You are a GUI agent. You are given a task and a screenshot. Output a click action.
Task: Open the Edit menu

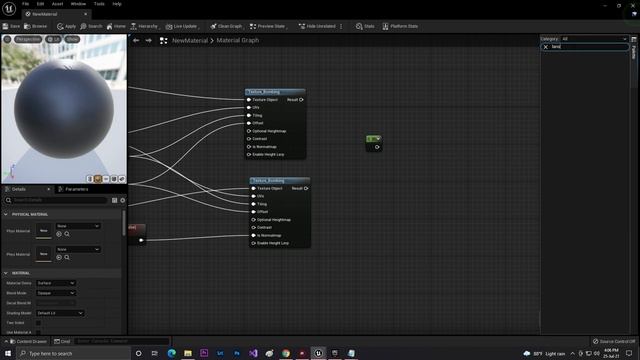click(x=40, y=4)
